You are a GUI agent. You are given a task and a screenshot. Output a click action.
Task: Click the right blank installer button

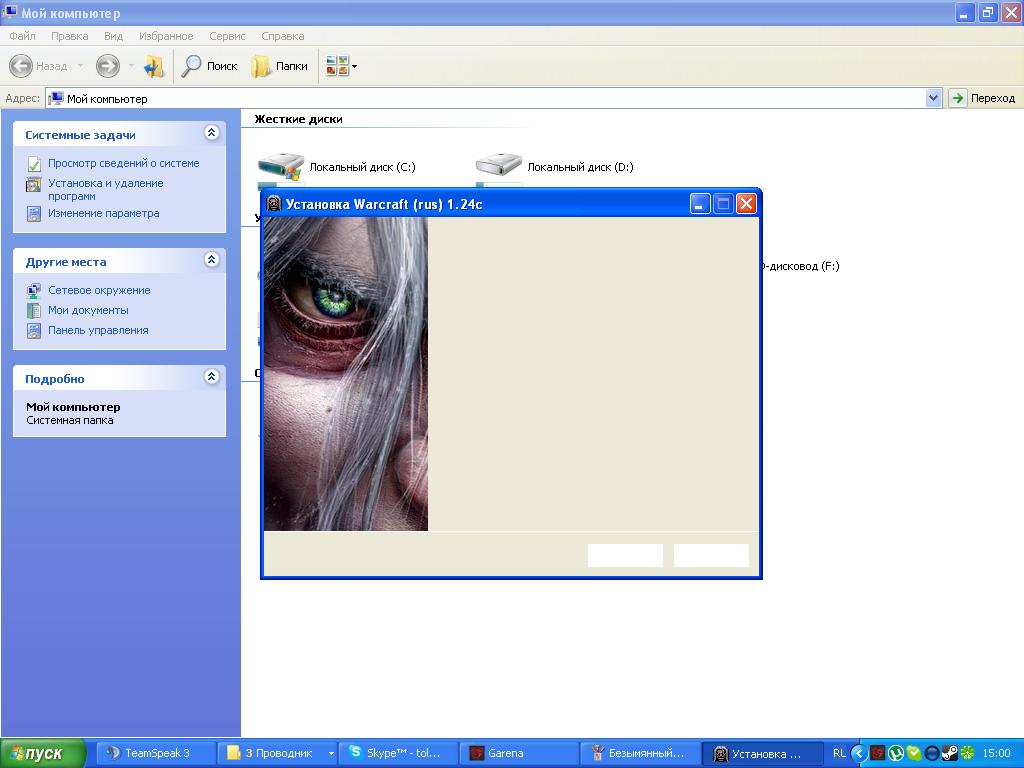(711, 556)
